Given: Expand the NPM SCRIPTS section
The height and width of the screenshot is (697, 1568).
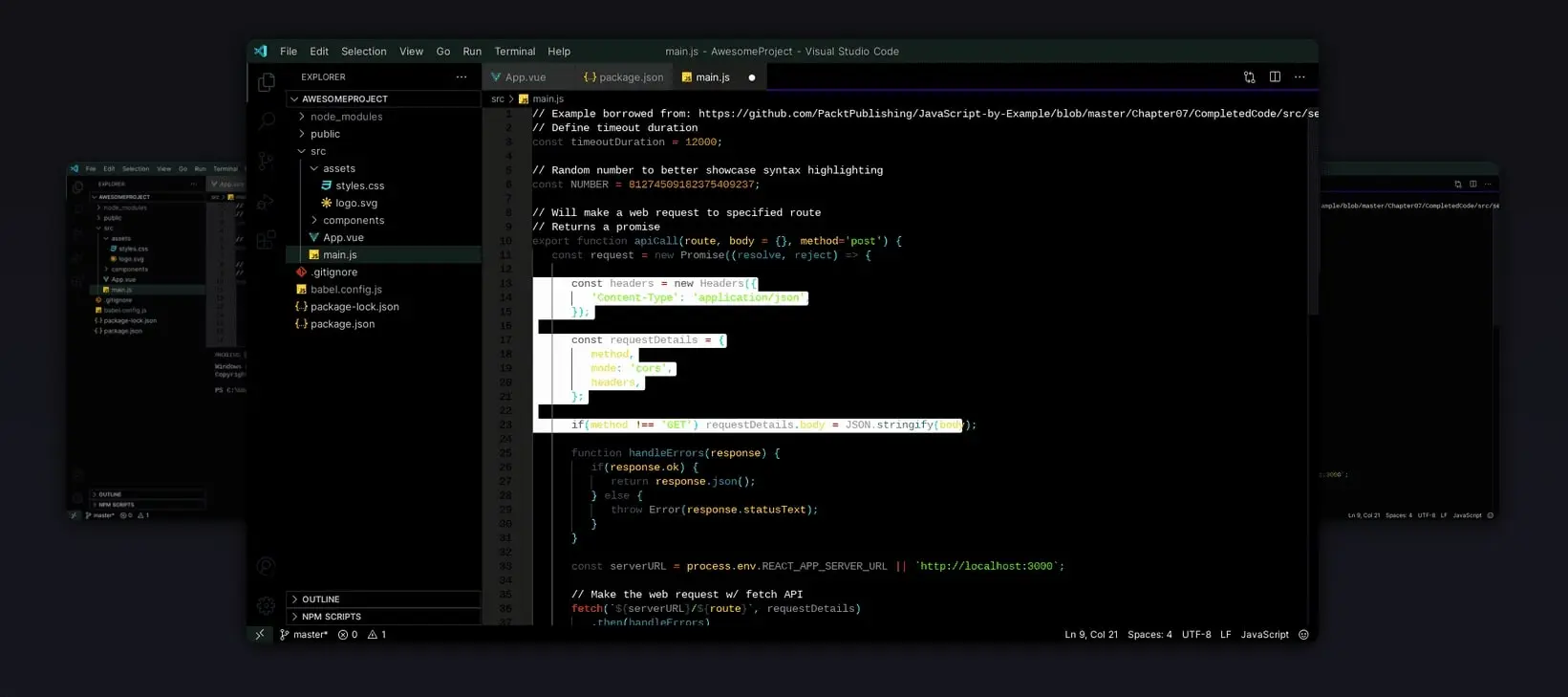Looking at the screenshot, I should (383, 617).
